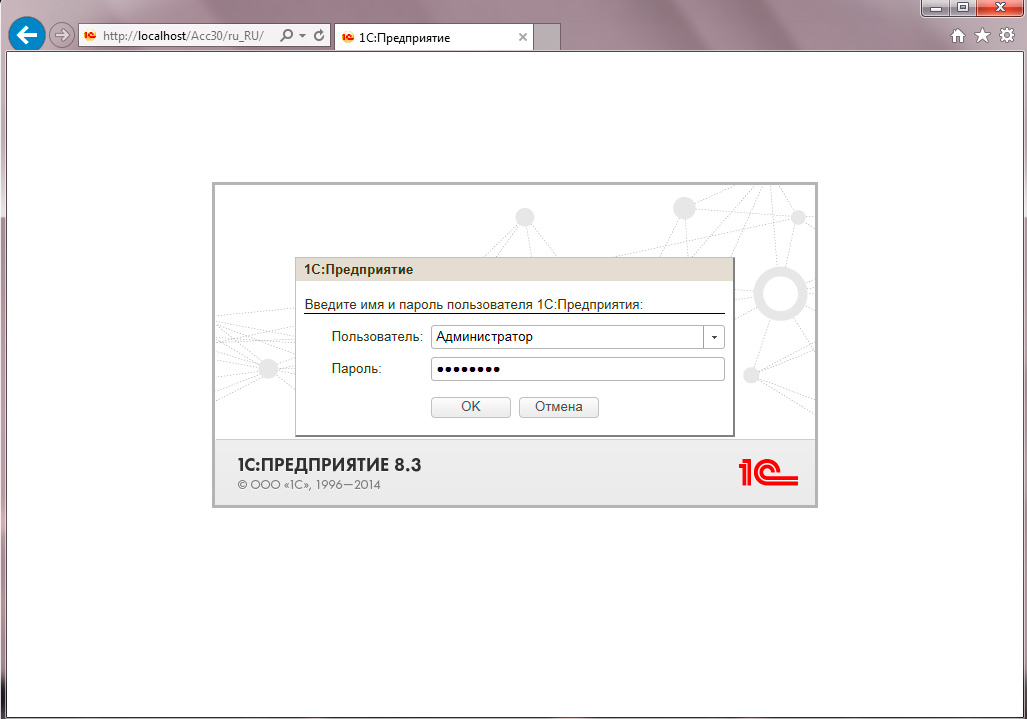Close the 1С:Предприятие tab
The image size is (1027, 719).
point(522,37)
